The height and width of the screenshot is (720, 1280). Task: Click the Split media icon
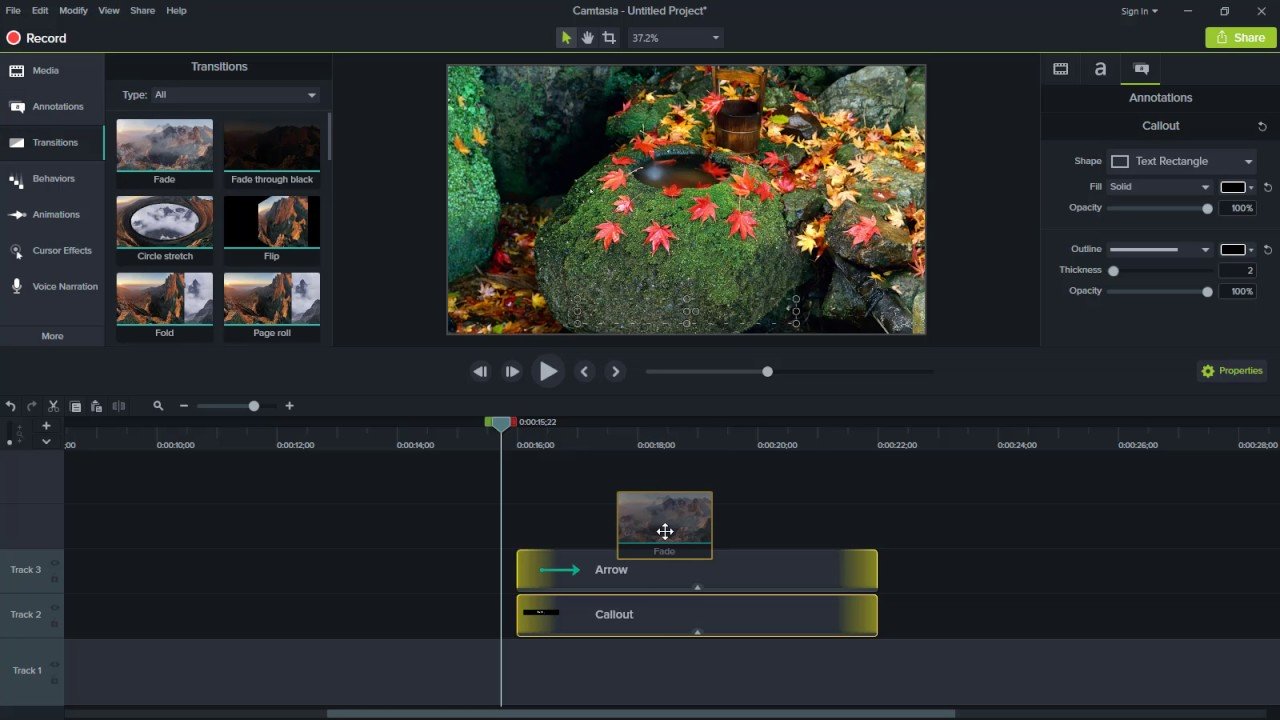[119, 406]
